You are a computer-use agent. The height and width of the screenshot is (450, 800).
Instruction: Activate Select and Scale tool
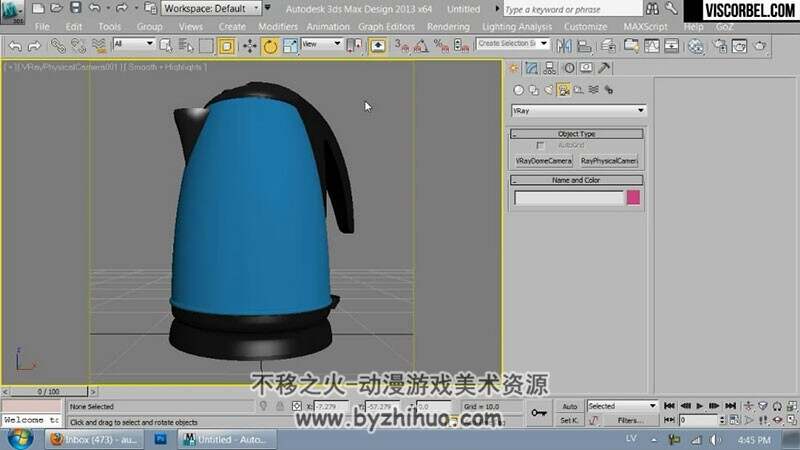click(x=290, y=46)
